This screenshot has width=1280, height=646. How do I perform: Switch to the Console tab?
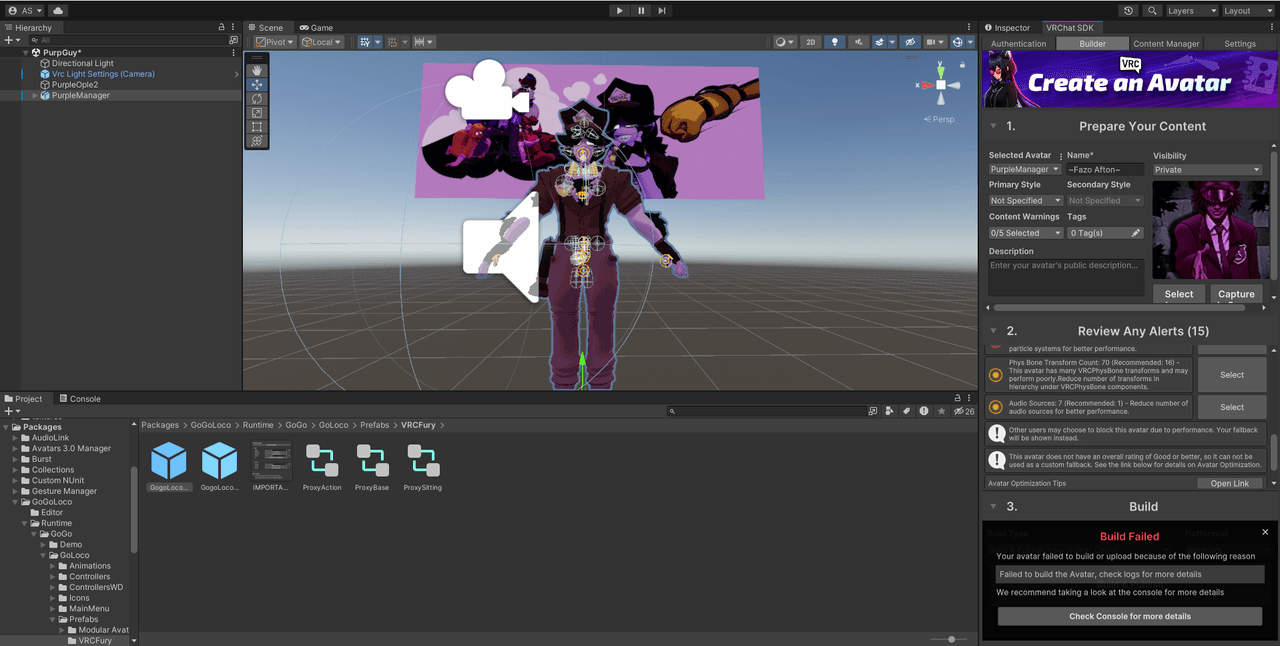coord(80,399)
